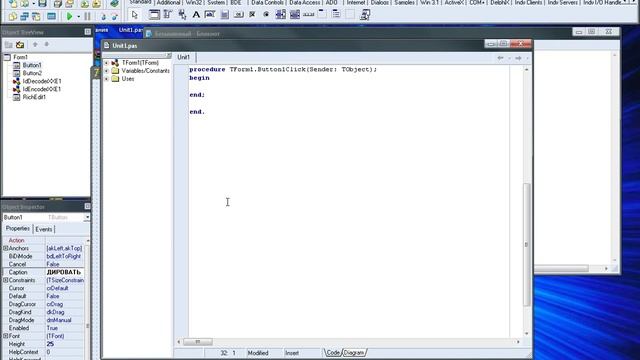Open the dropdown arrow beside the Open icon

pyautogui.click(x=33, y=4)
